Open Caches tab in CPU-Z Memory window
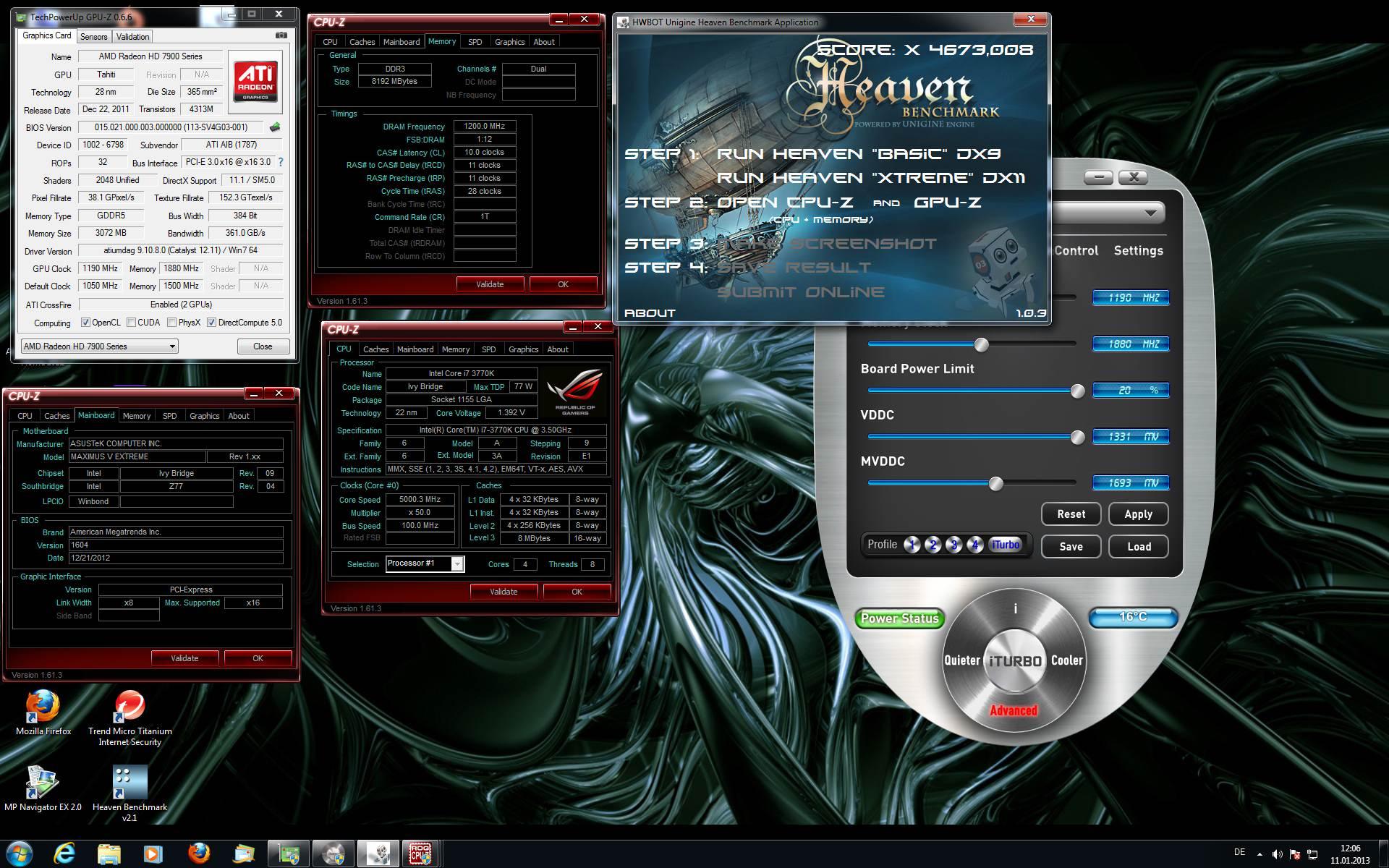The image size is (1389, 868). (x=362, y=42)
